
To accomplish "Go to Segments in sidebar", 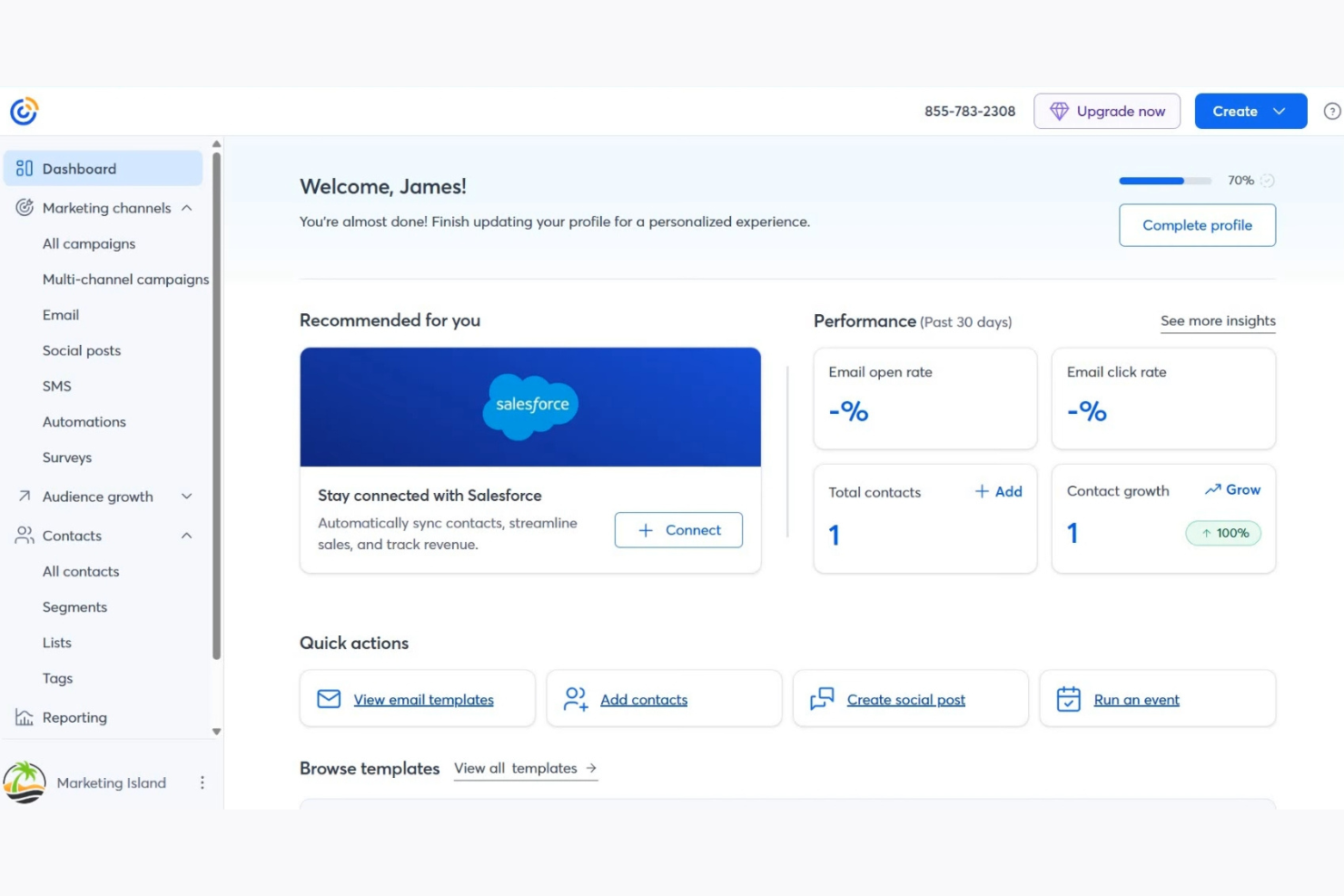I will (x=74, y=606).
